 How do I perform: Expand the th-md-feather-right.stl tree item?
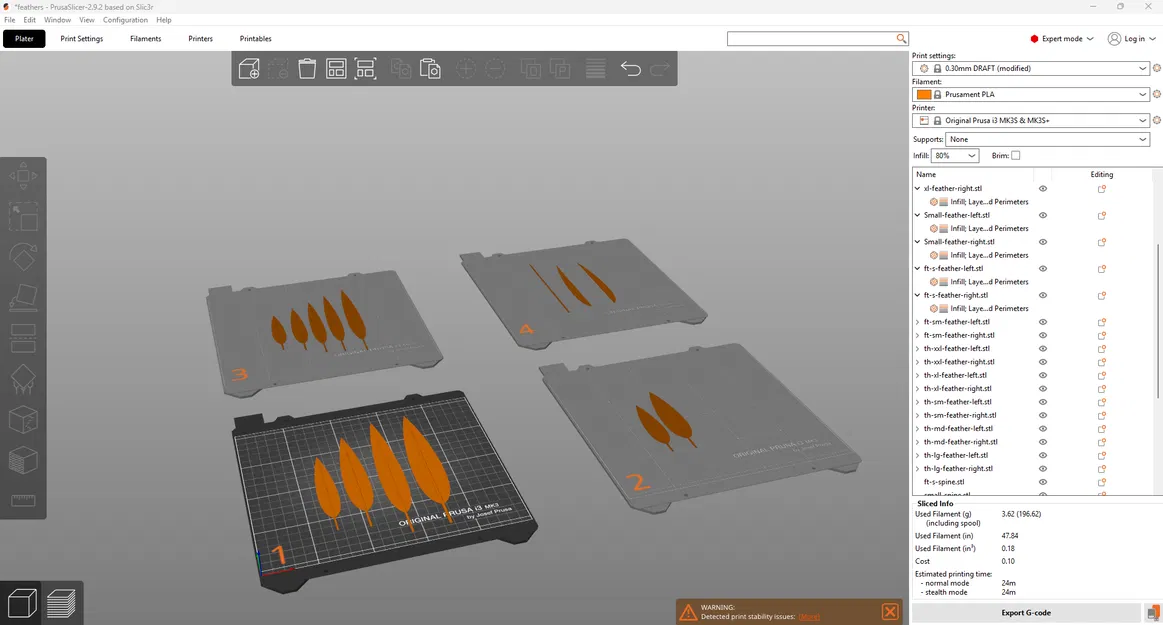click(917, 442)
